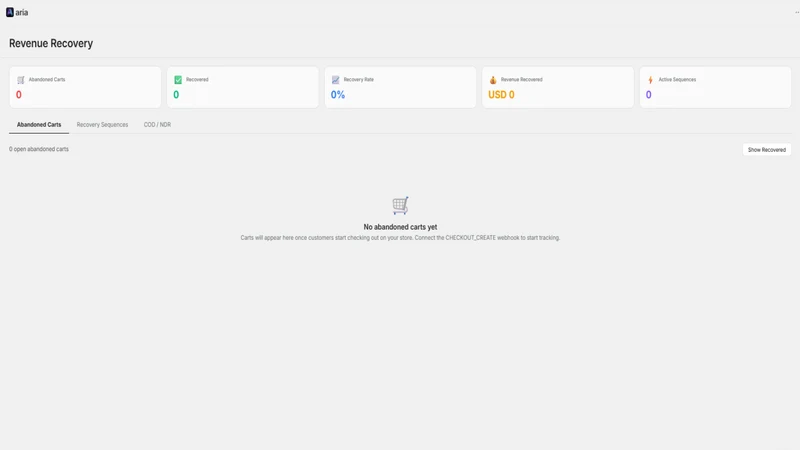Open the COD / NDR tab
Screen dimensions: 800x450
pos(157,124)
